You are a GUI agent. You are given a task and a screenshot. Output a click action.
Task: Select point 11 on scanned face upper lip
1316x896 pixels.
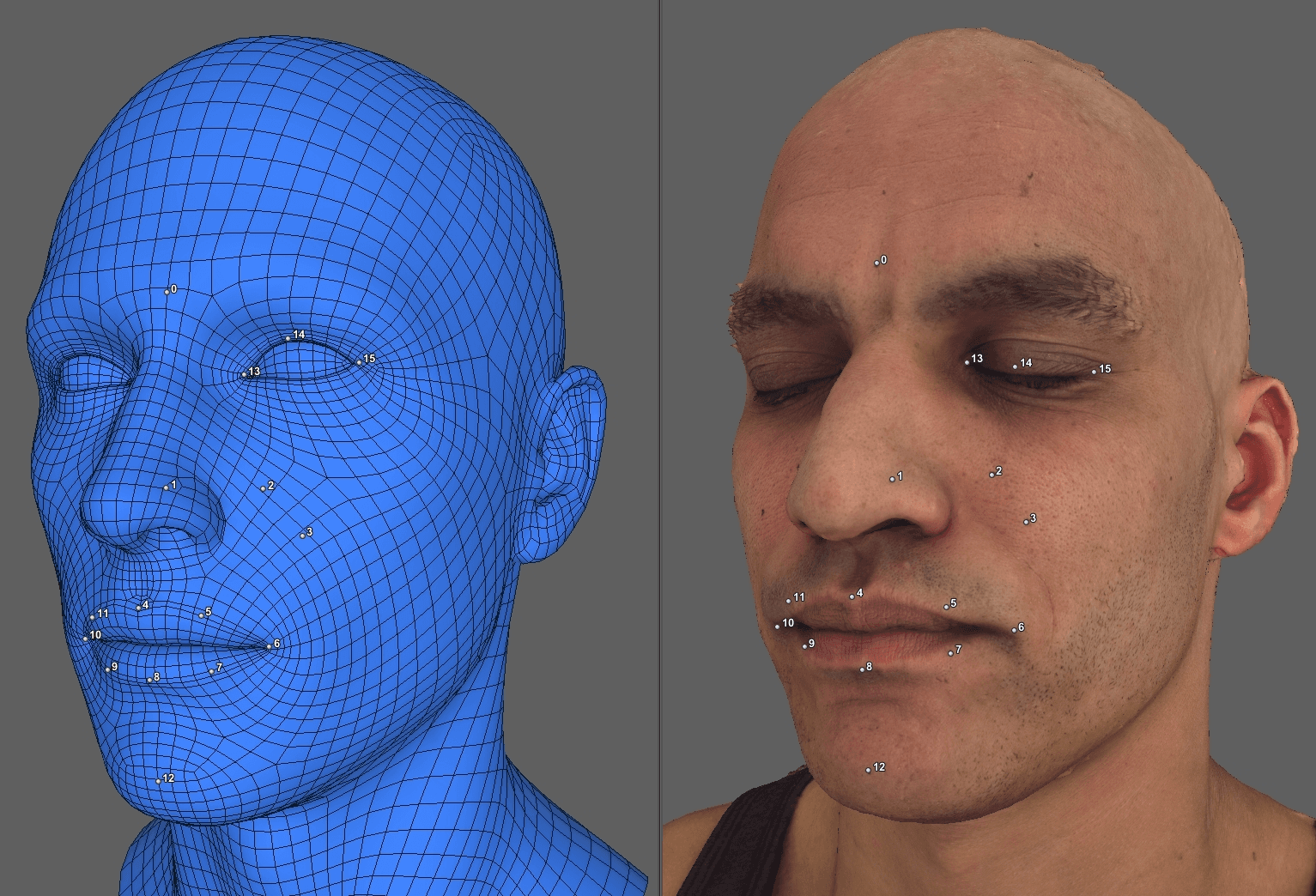788,600
